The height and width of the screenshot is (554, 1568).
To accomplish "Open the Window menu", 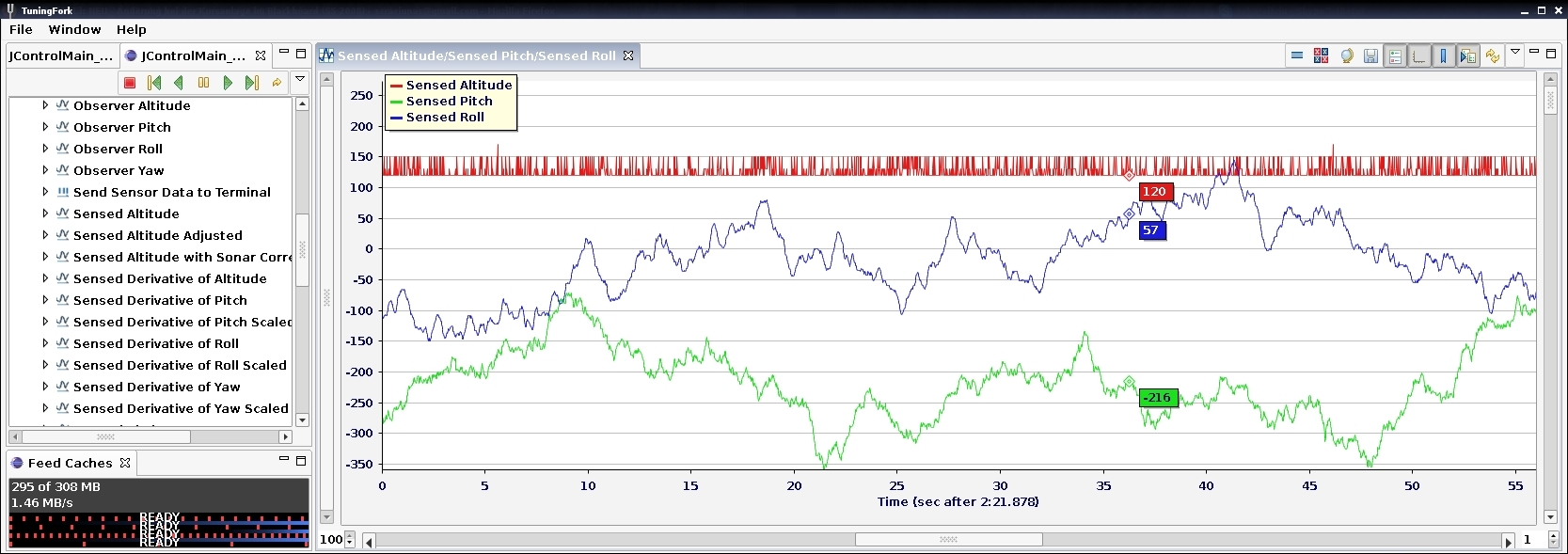I will point(74,29).
